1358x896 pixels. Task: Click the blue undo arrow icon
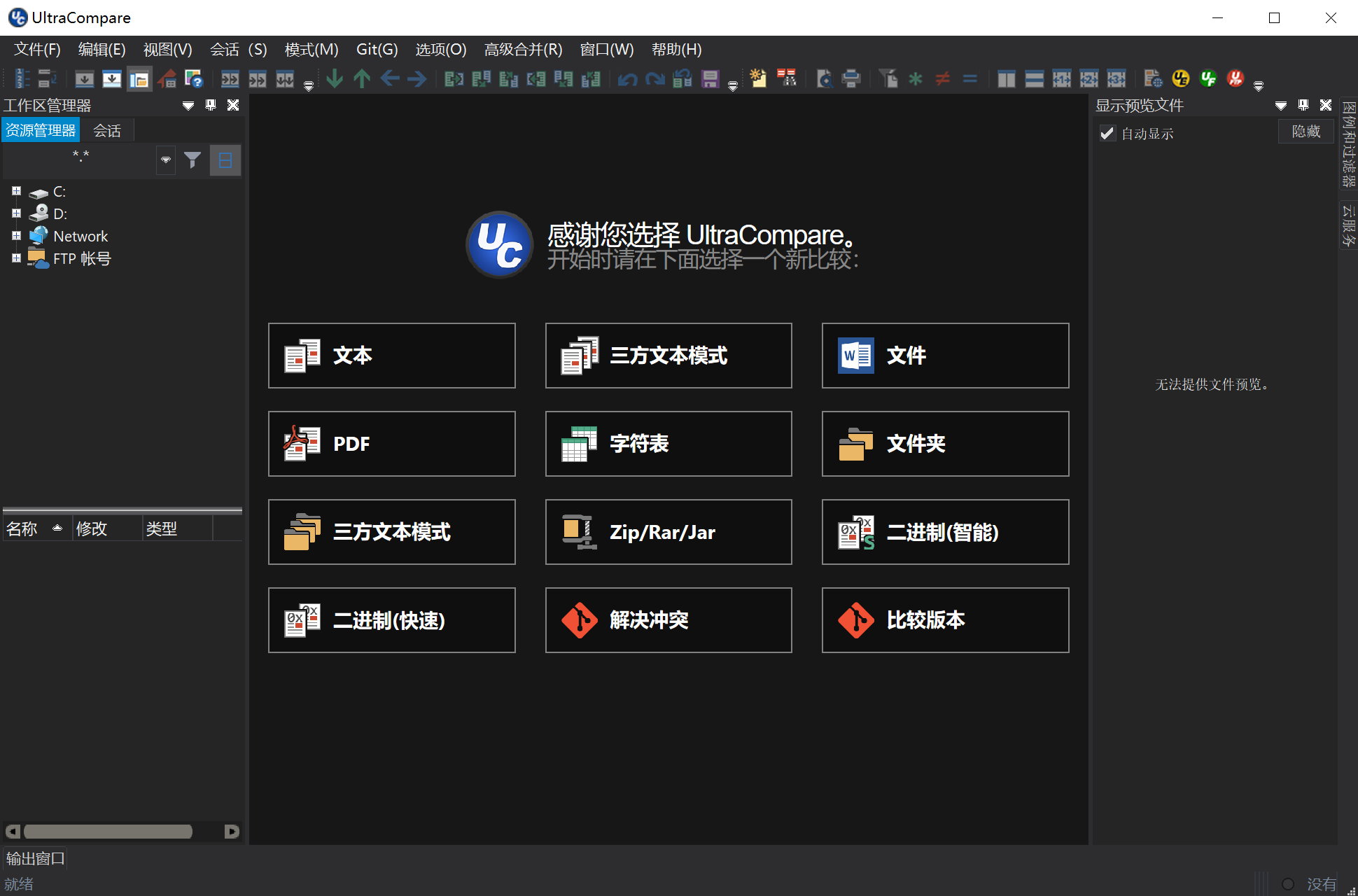[x=627, y=78]
